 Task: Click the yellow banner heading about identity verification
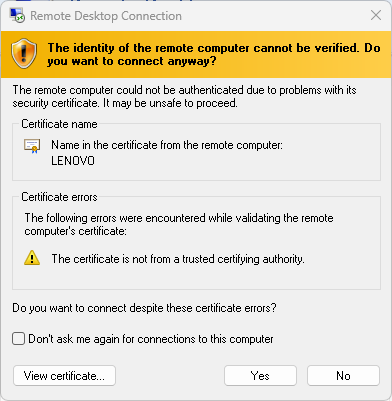(214, 54)
